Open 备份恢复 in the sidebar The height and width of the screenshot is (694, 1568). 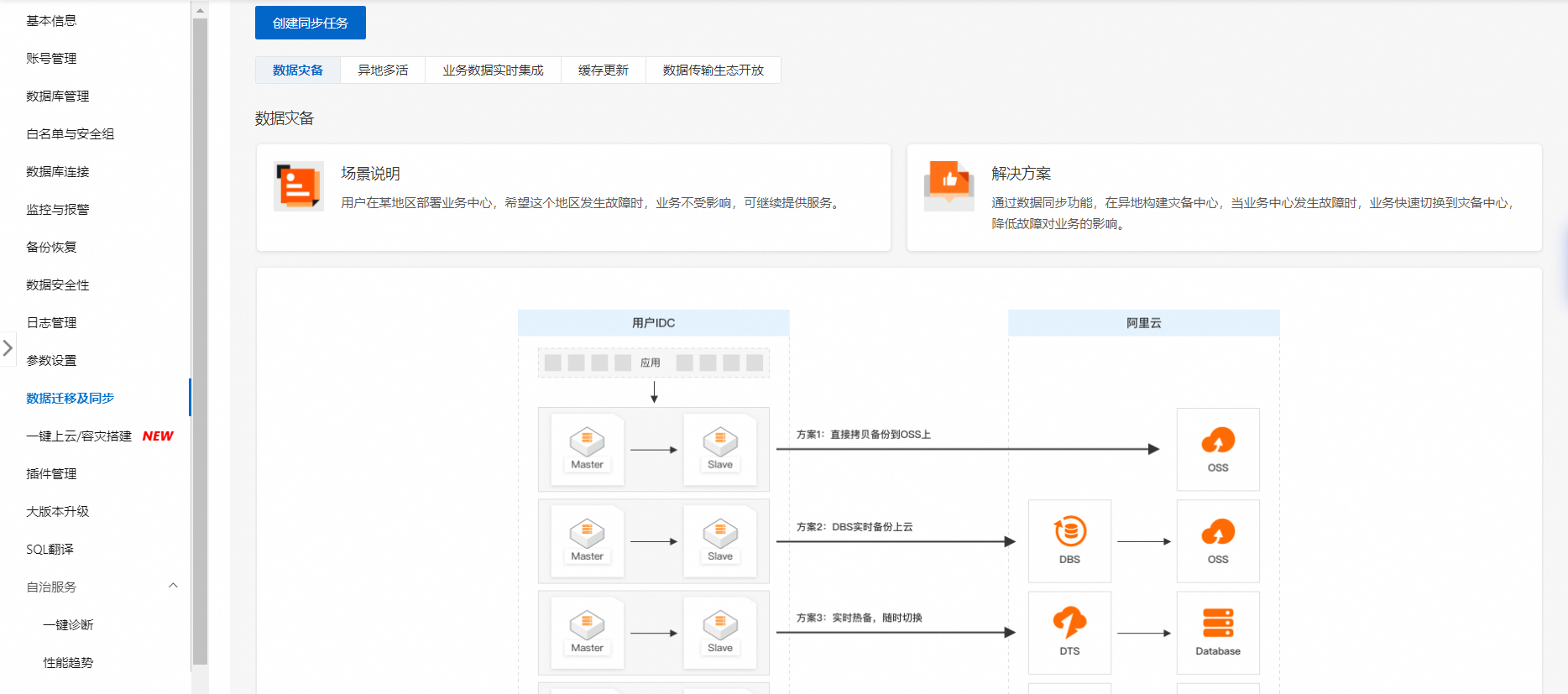(x=51, y=248)
